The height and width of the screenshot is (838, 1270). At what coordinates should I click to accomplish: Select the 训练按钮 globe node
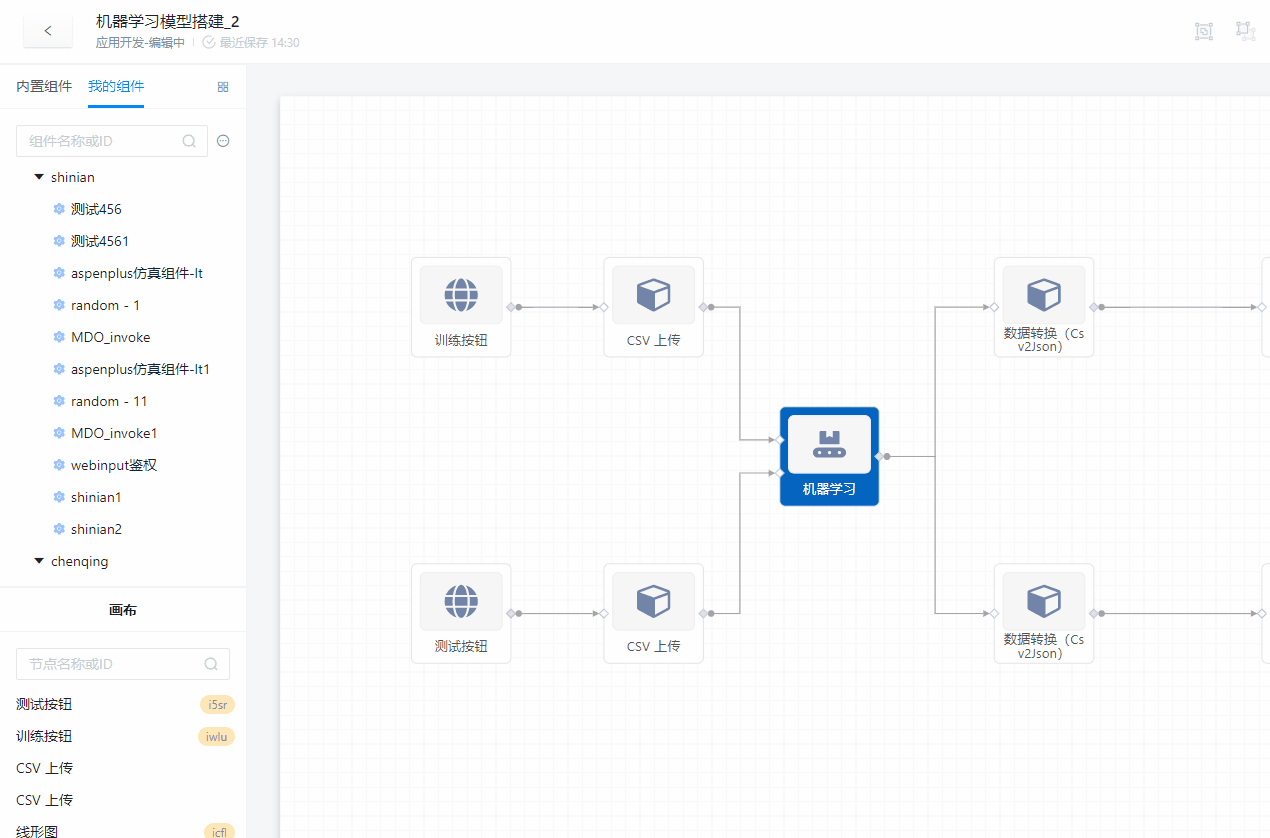pyautogui.click(x=461, y=306)
